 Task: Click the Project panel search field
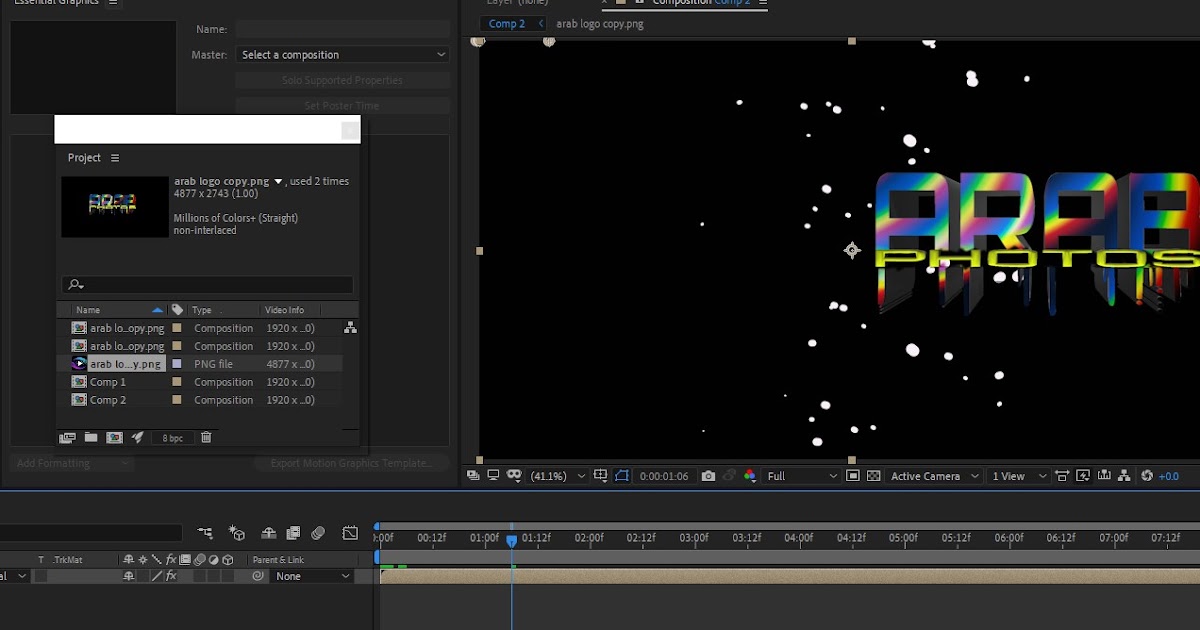pos(207,285)
